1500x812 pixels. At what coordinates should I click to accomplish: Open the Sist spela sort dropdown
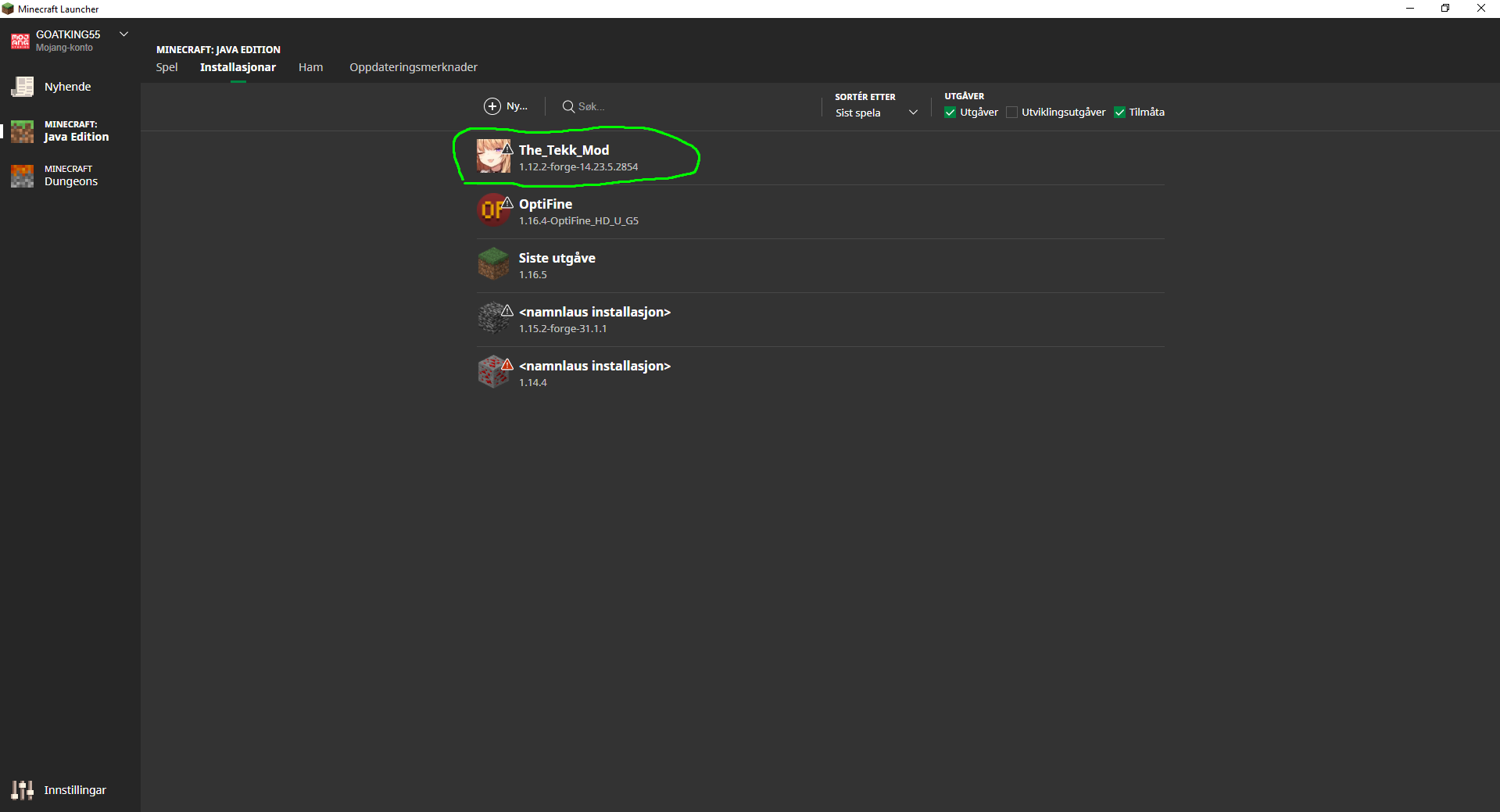click(876, 113)
